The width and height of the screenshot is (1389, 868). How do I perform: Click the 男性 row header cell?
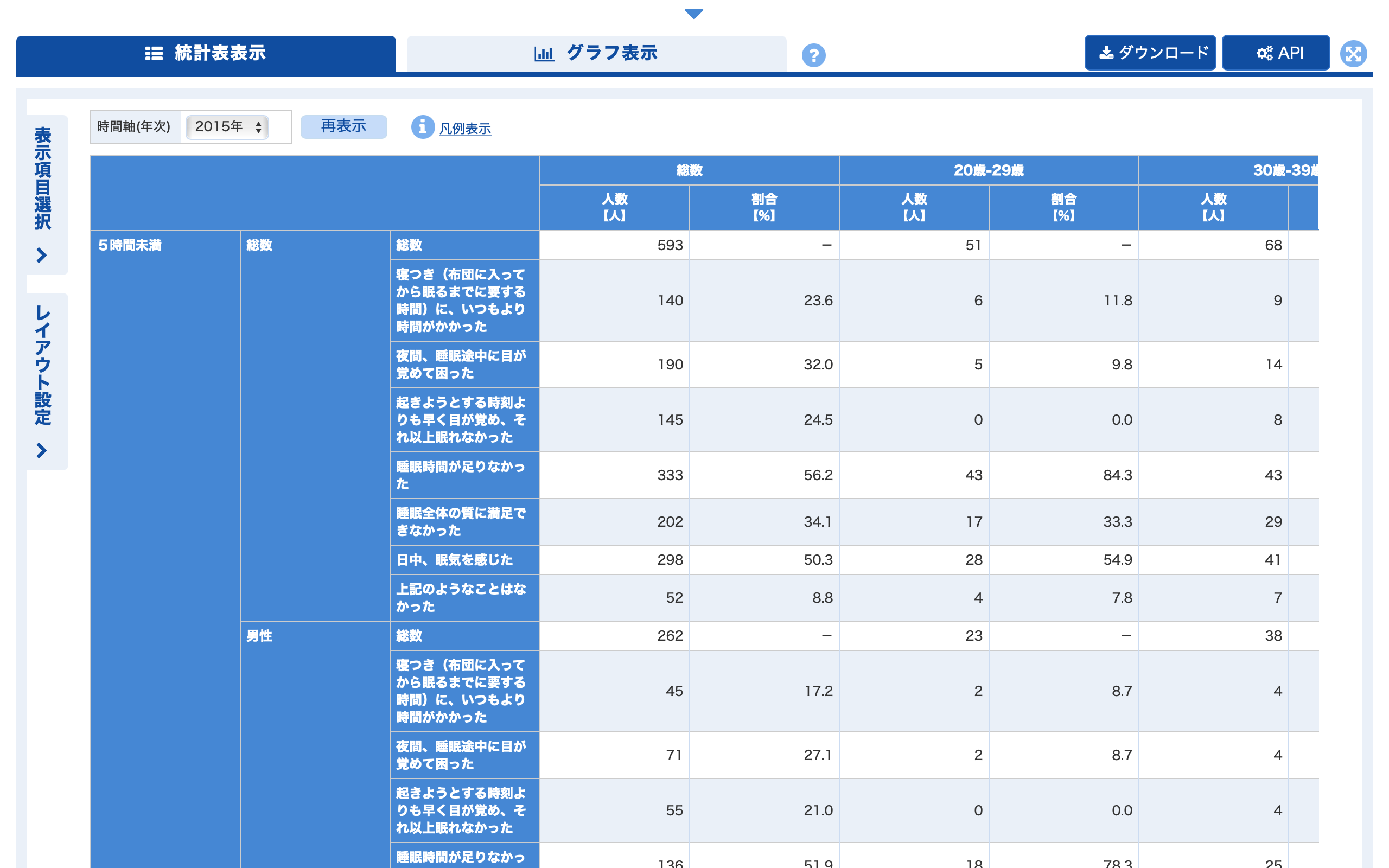click(315, 744)
